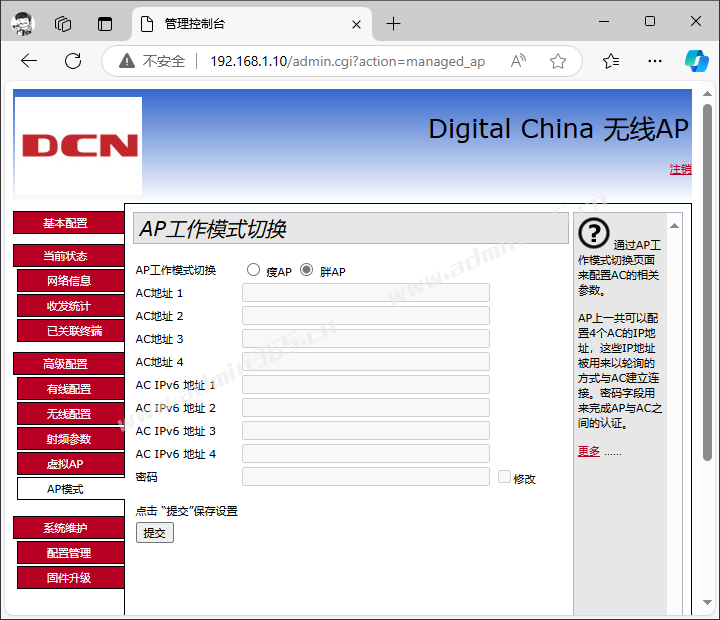Select 无线配置 in the sidebar
The image size is (720, 620).
pos(71,414)
